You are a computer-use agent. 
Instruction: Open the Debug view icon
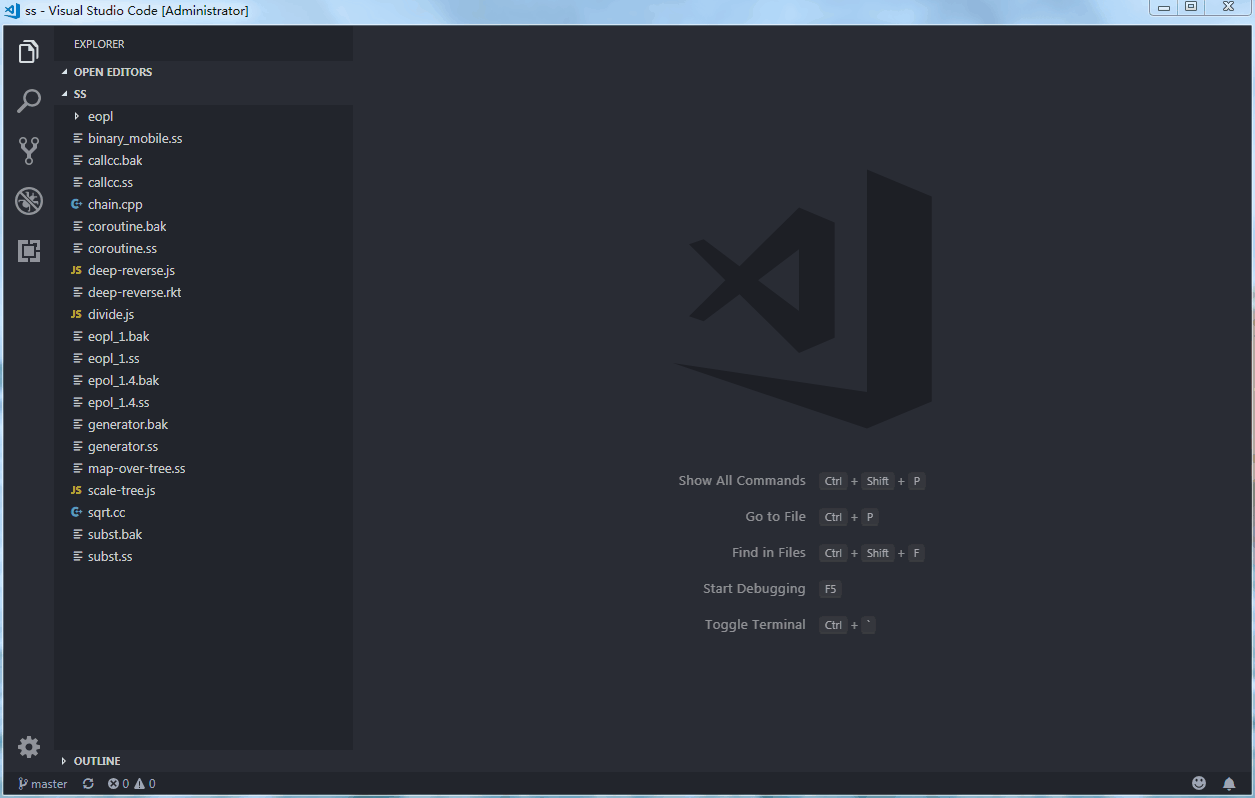29,200
